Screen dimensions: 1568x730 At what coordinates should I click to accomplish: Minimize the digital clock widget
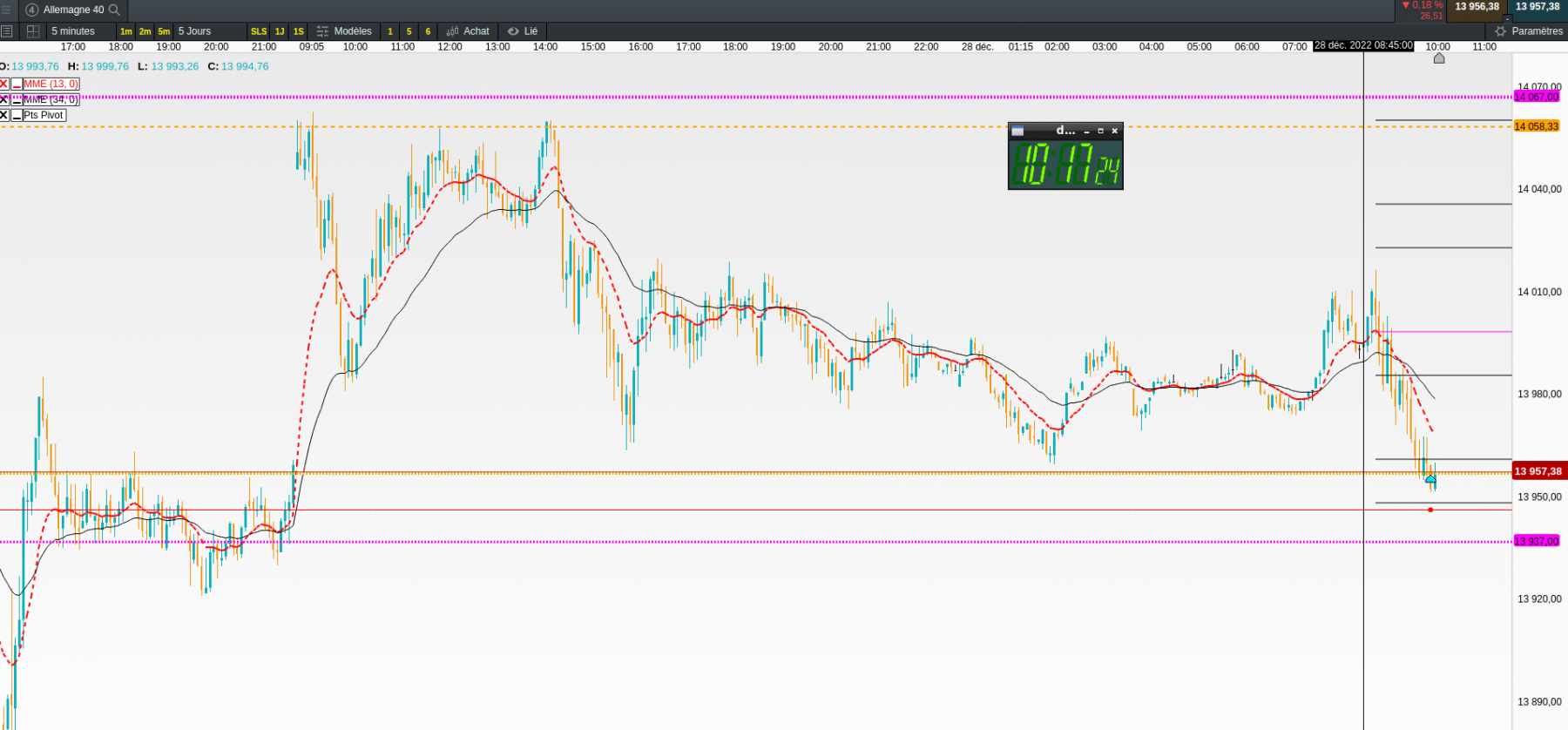tap(1086, 131)
